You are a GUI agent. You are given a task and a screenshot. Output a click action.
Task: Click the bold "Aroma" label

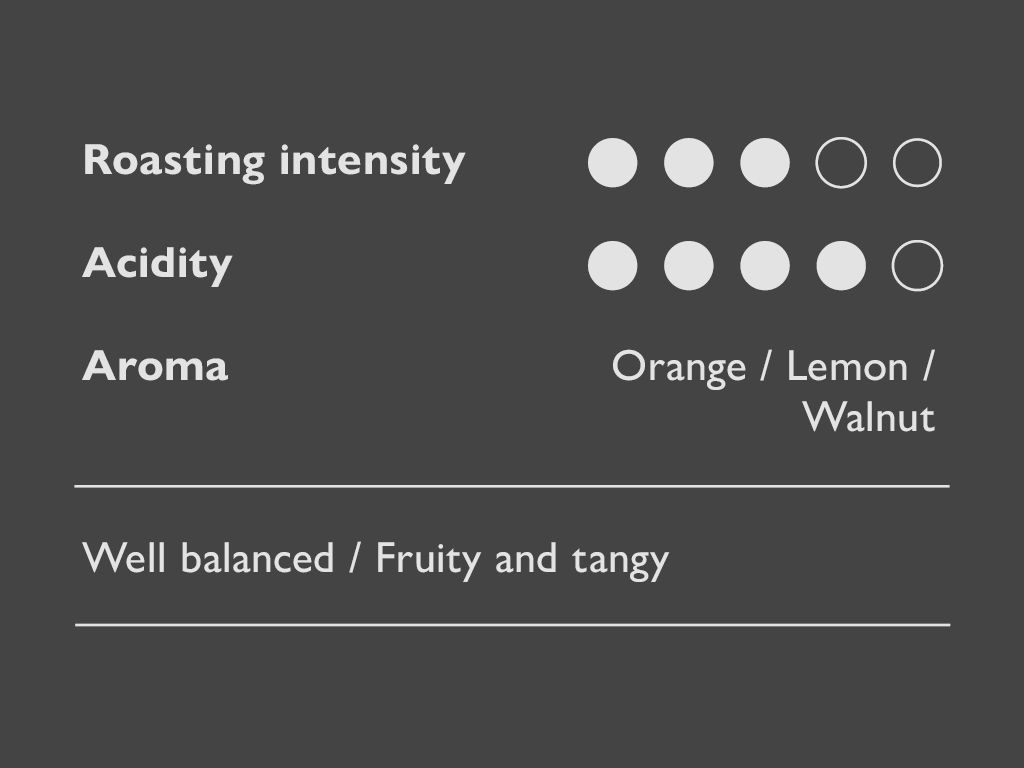coord(155,366)
